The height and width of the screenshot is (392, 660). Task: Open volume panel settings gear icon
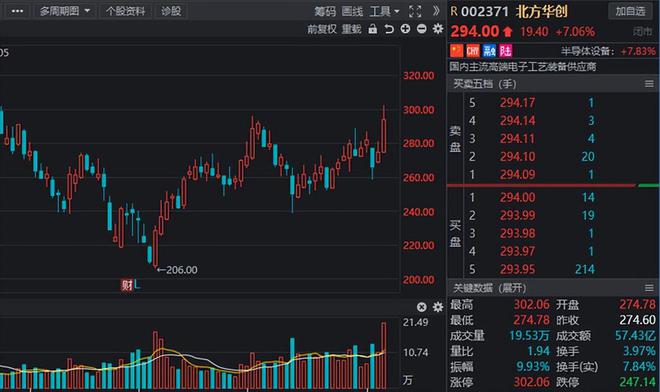438,307
